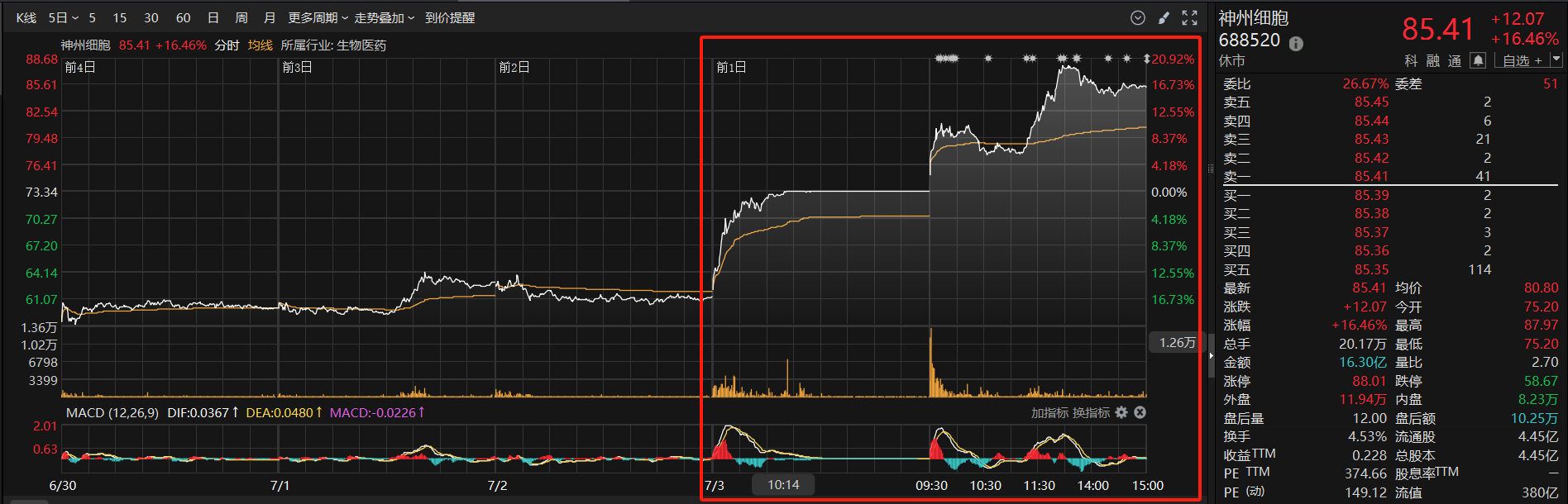The image size is (1568, 504).
Task: Click the circled down-arrow icon
Action: click(1138, 18)
